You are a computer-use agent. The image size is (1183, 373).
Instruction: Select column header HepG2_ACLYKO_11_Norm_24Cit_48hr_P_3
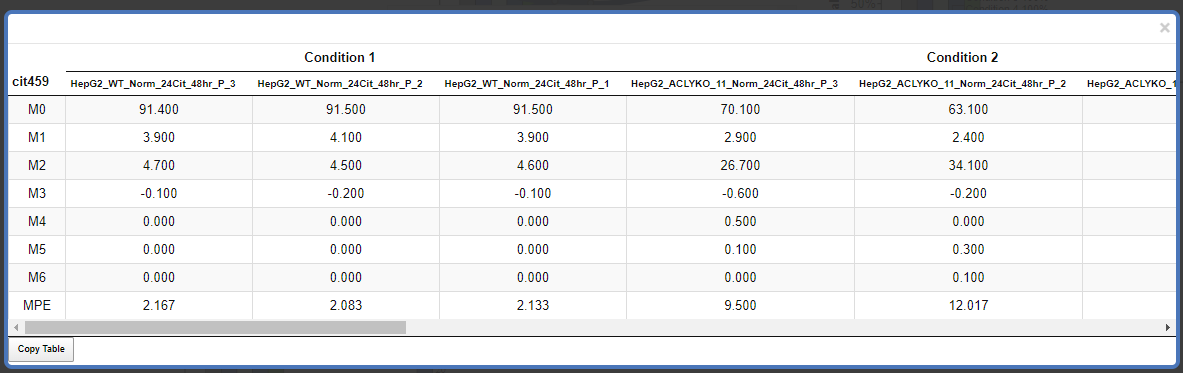point(734,84)
